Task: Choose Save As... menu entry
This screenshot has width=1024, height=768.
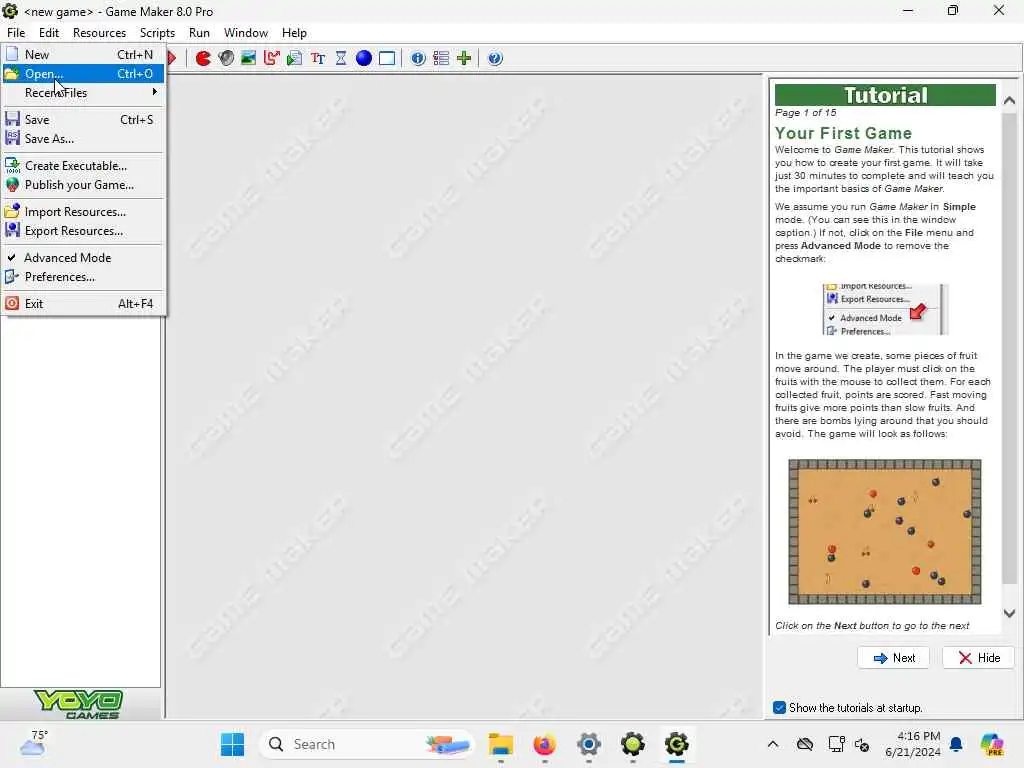Action: (x=83, y=138)
